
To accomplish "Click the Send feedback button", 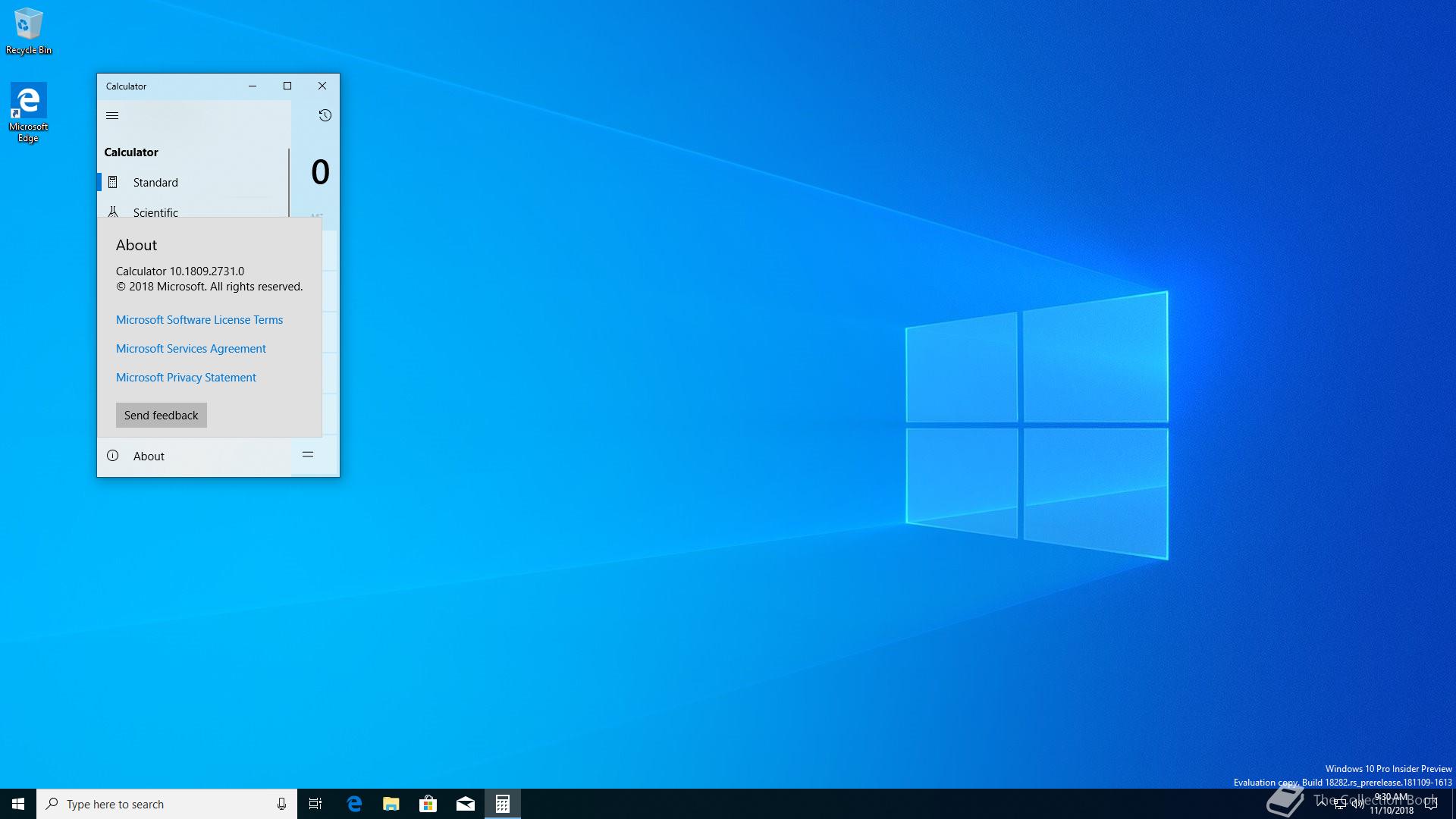I will [x=161, y=415].
